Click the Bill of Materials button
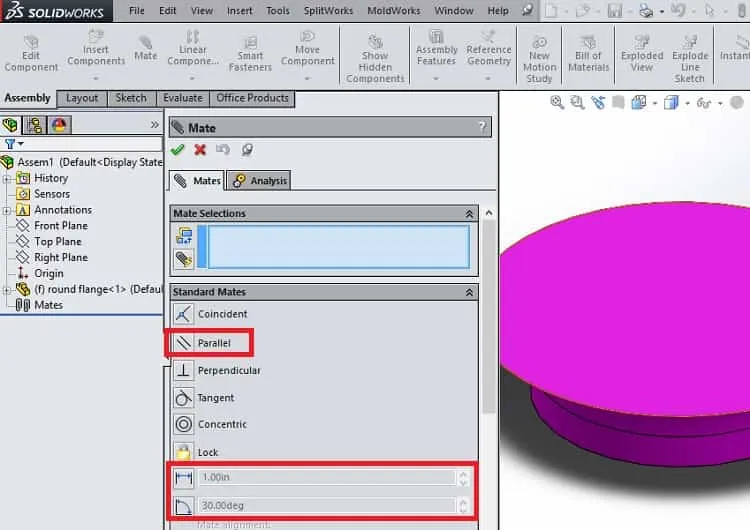 (x=588, y=54)
